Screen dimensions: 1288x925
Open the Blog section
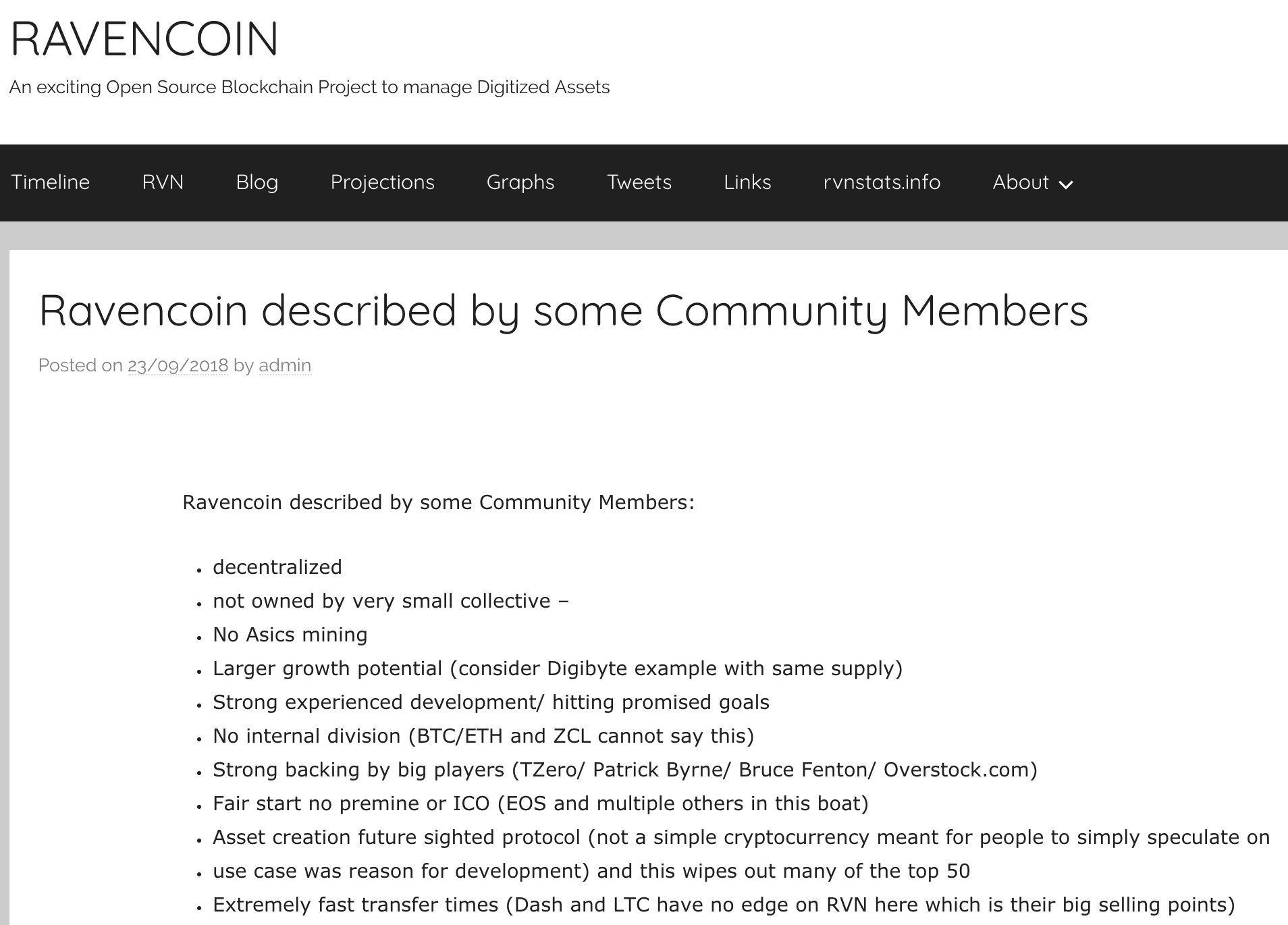(x=257, y=182)
